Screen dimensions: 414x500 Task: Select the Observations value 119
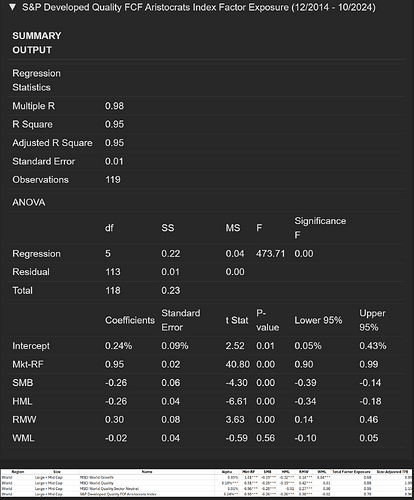113,180
